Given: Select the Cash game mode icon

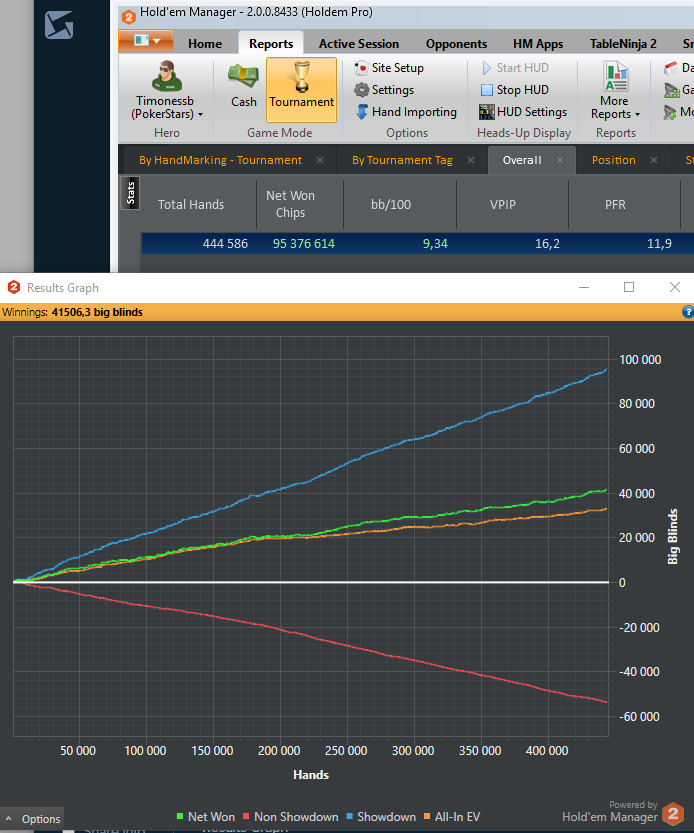Looking at the screenshot, I should pos(243,86).
